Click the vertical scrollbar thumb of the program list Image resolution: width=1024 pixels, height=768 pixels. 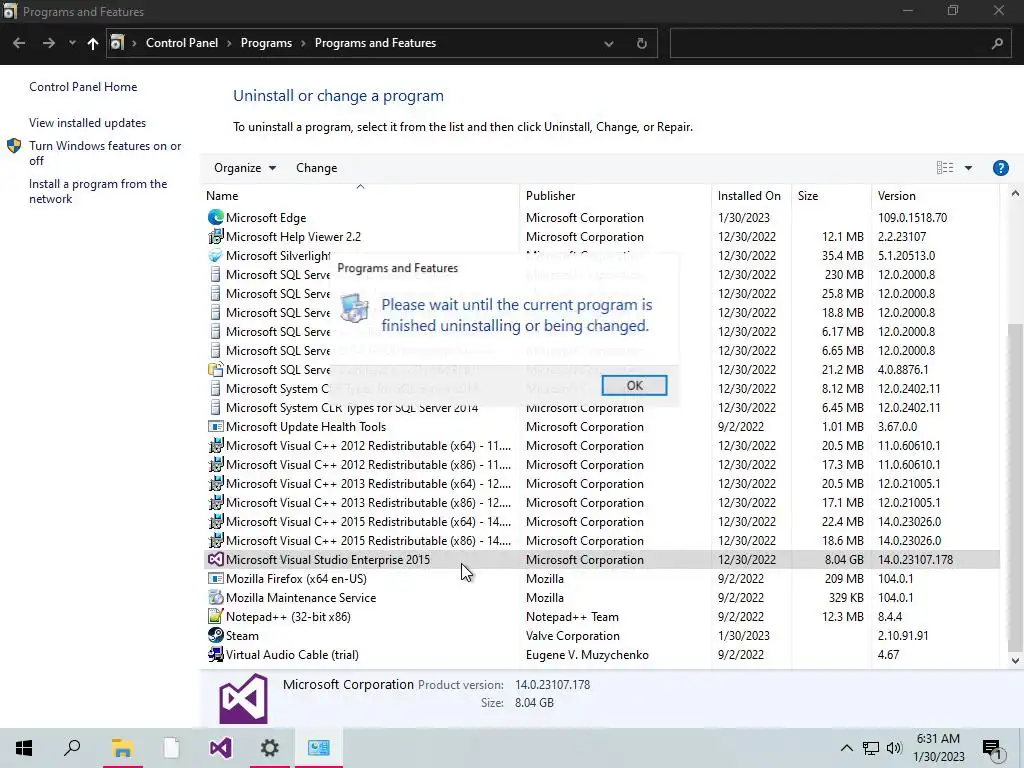click(x=1014, y=487)
